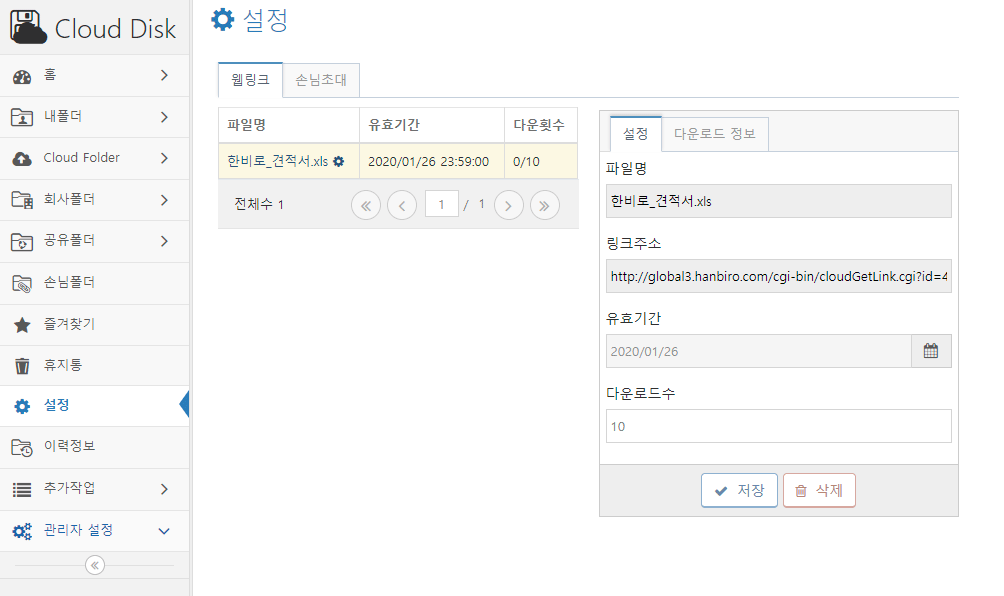Viewport: 1004px width, 596px height.
Task: Click the Cloud Disk logo icon
Action: pyautogui.click(x=28, y=28)
